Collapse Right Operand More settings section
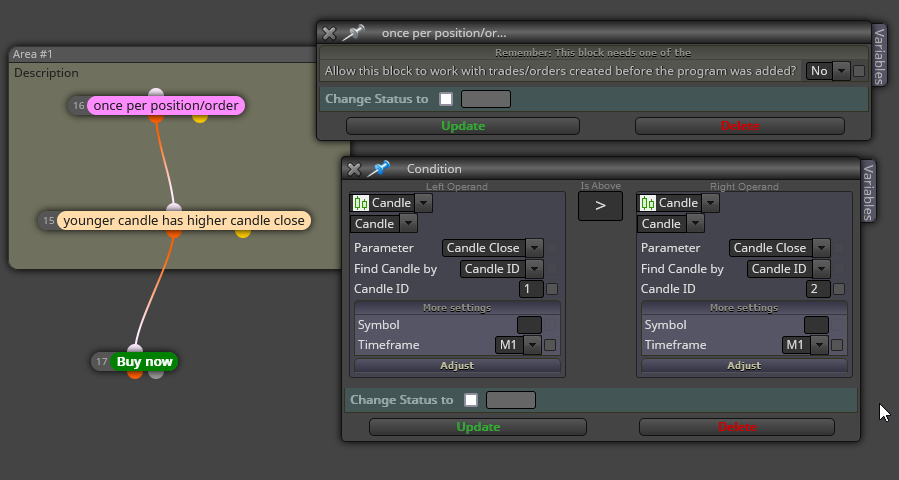 click(x=744, y=307)
